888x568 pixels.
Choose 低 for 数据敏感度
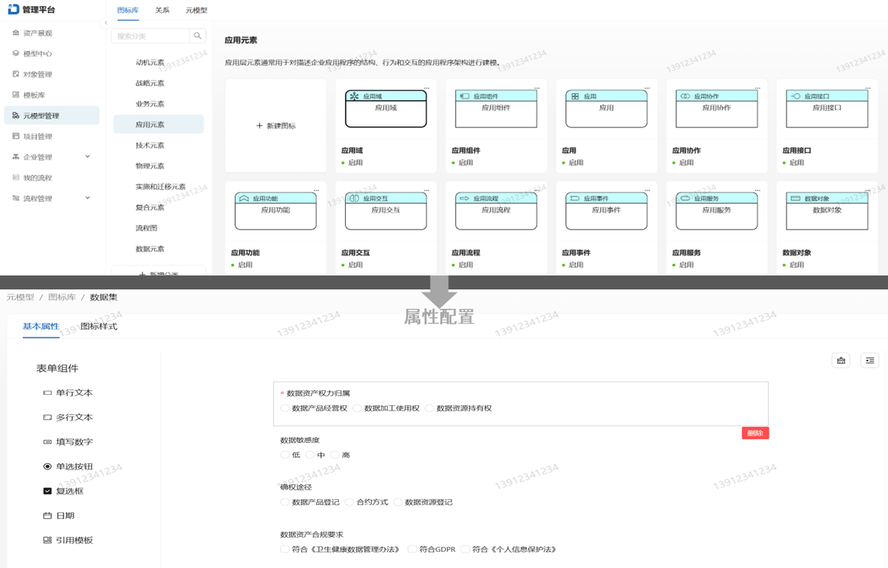[284, 455]
